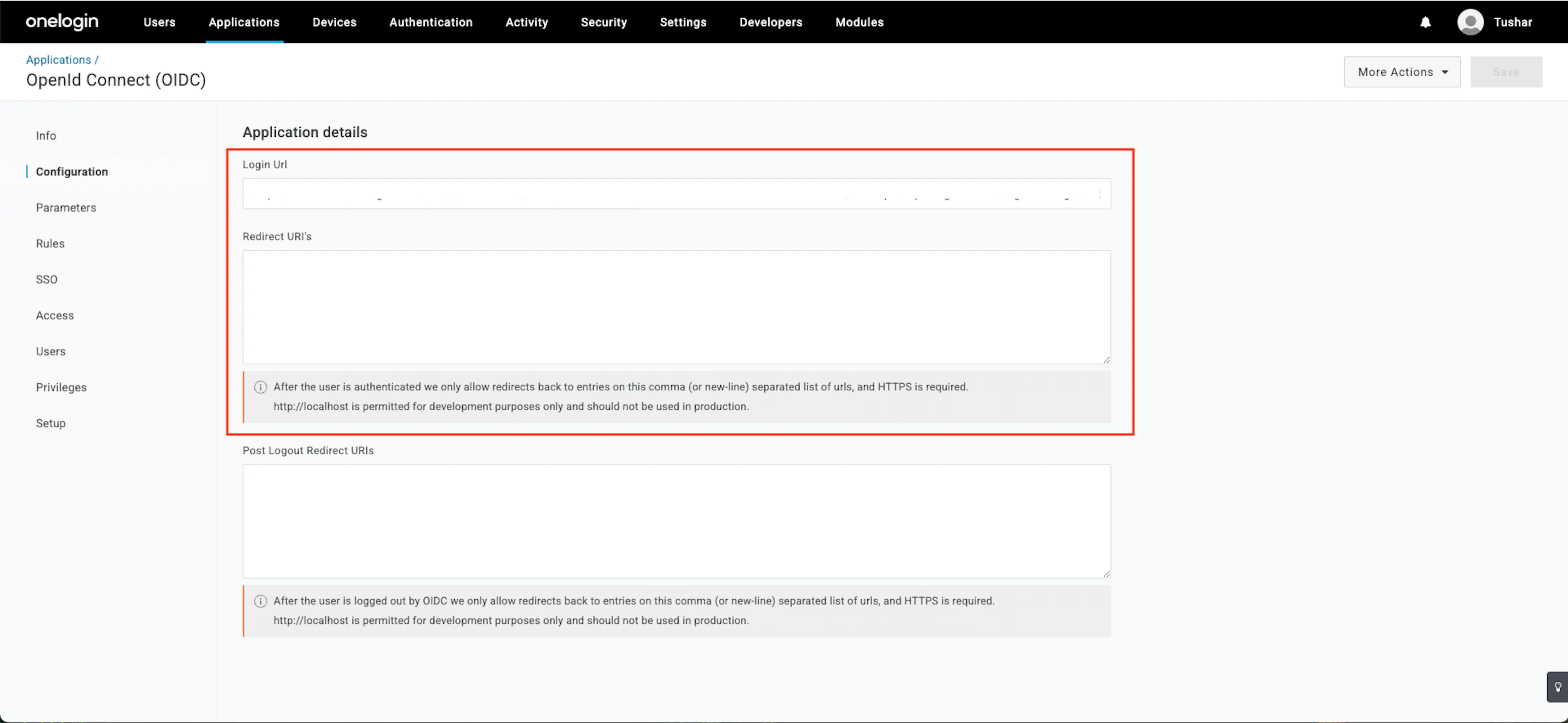Open the Developers menu
1568x723 pixels.
[771, 22]
